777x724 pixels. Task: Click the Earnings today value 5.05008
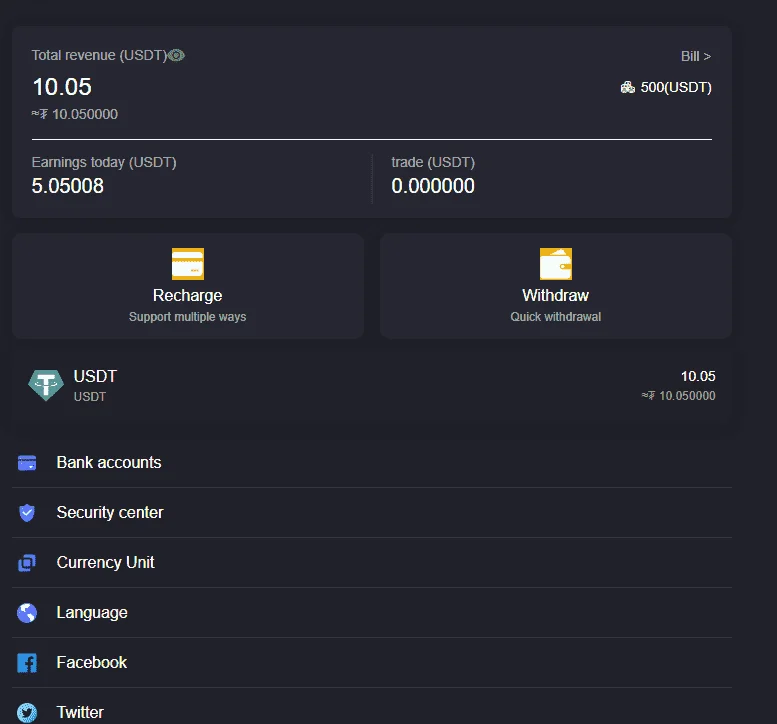click(x=68, y=186)
